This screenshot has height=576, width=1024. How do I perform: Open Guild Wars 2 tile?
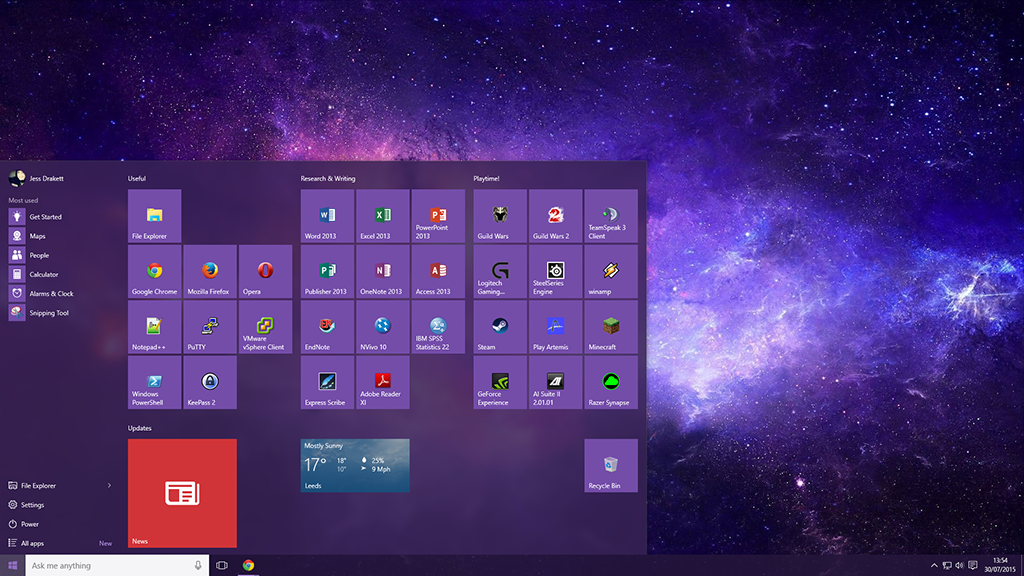click(556, 216)
